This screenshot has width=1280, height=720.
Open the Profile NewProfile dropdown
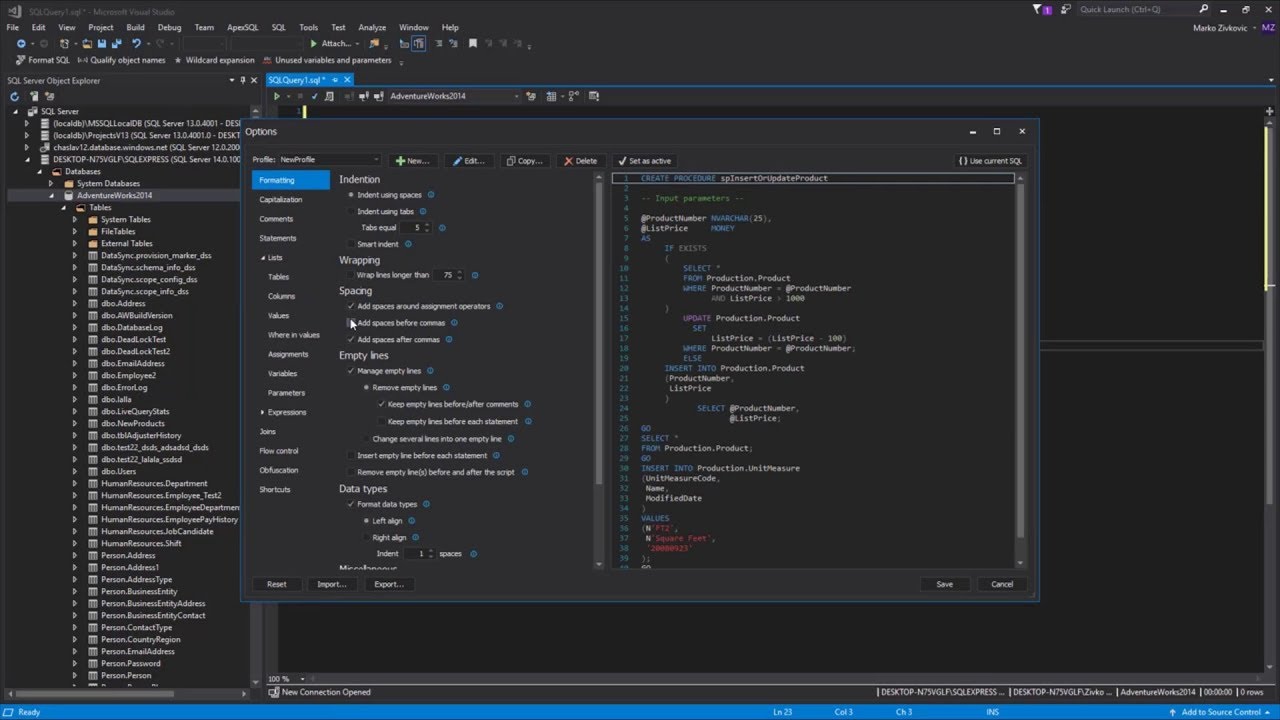point(330,160)
